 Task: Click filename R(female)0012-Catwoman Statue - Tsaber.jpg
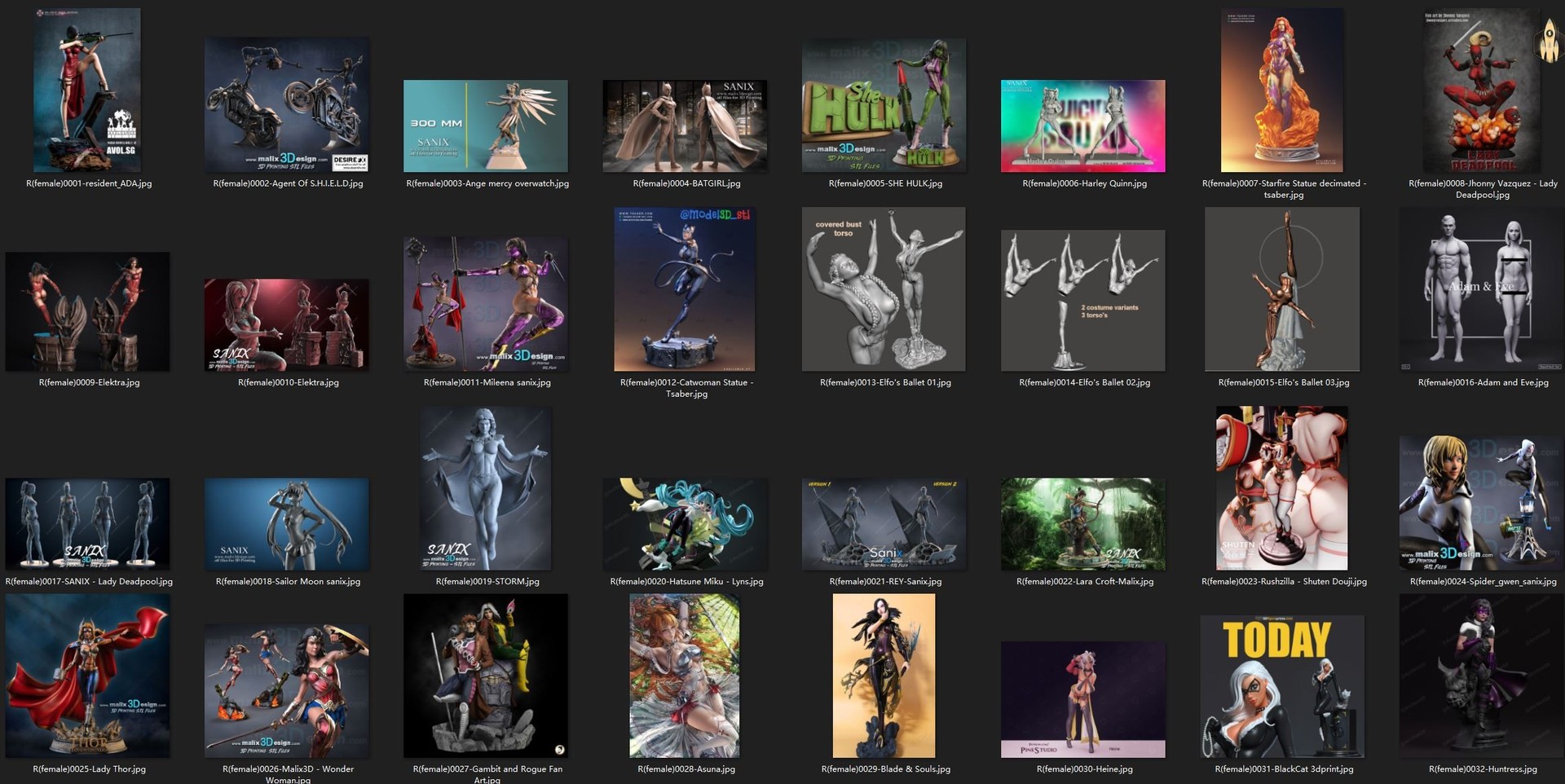coord(686,388)
